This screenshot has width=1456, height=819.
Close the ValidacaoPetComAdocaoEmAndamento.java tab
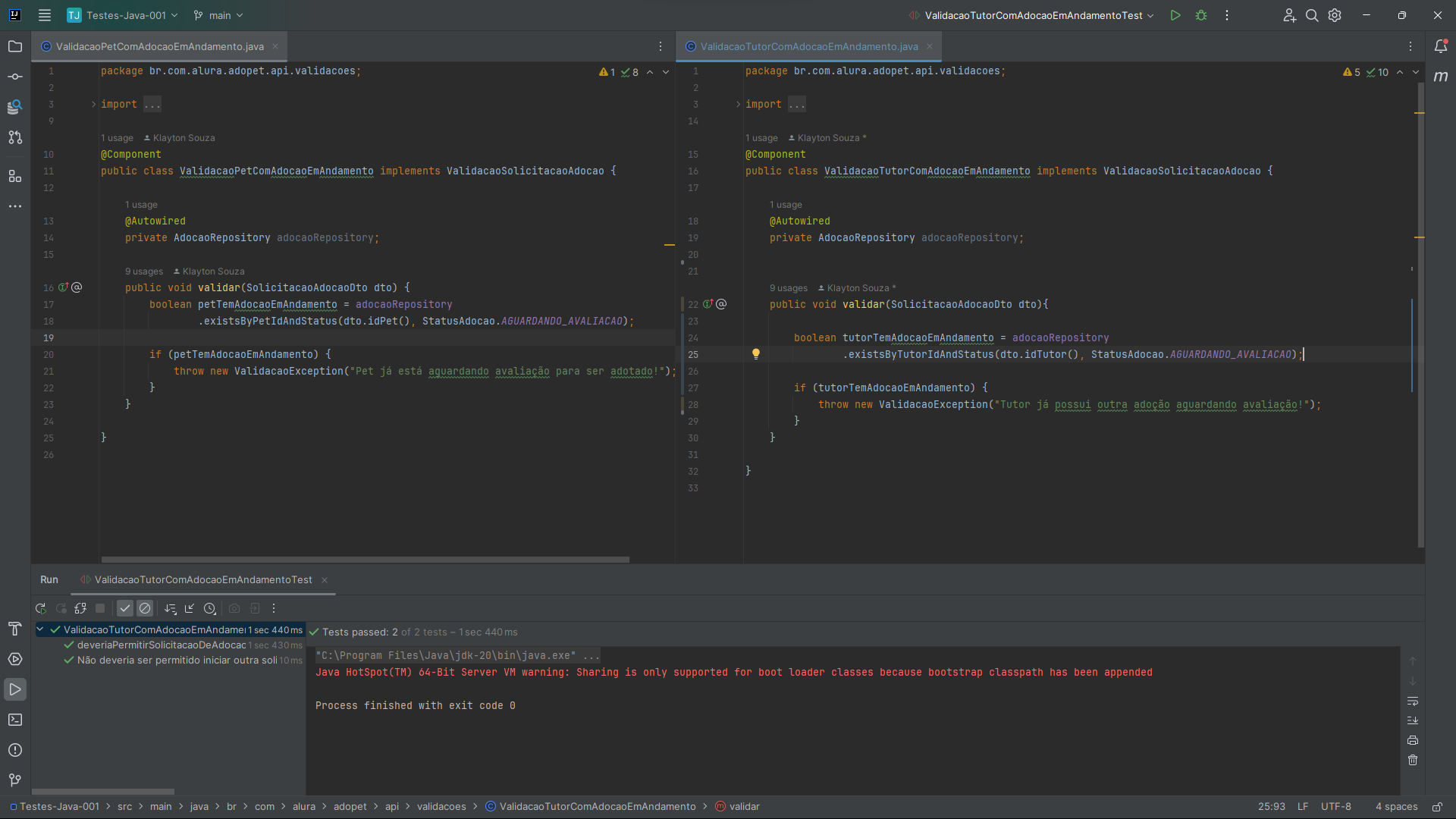click(x=275, y=46)
